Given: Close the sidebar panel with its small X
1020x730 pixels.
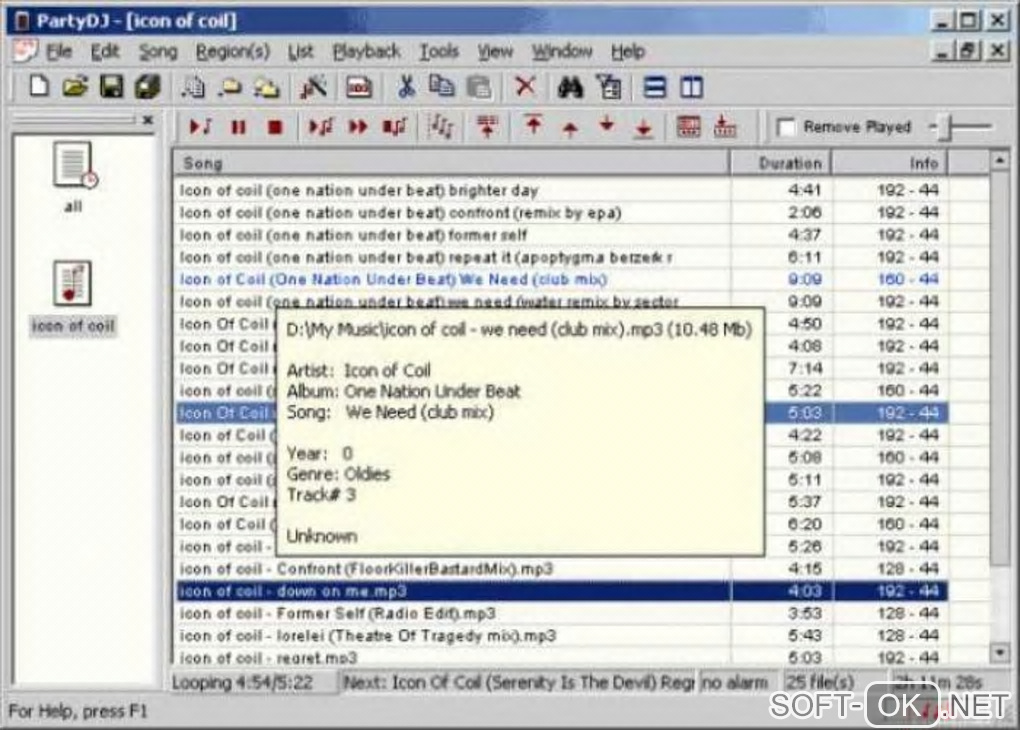Looking at the screenshot, I should tap(148, 120).
